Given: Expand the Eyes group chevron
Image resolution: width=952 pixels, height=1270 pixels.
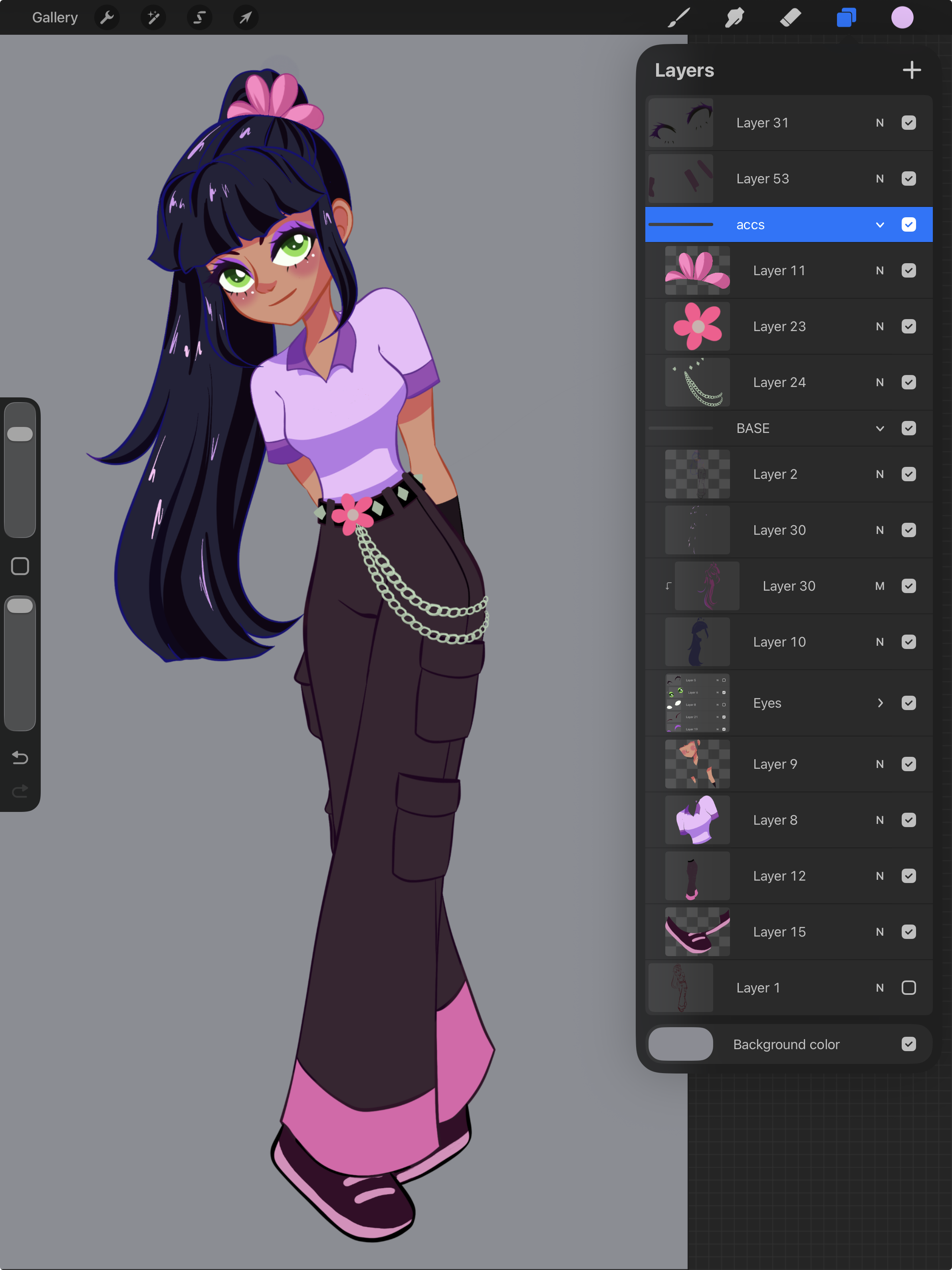Looking at the screenshot, I should point(880,703).
